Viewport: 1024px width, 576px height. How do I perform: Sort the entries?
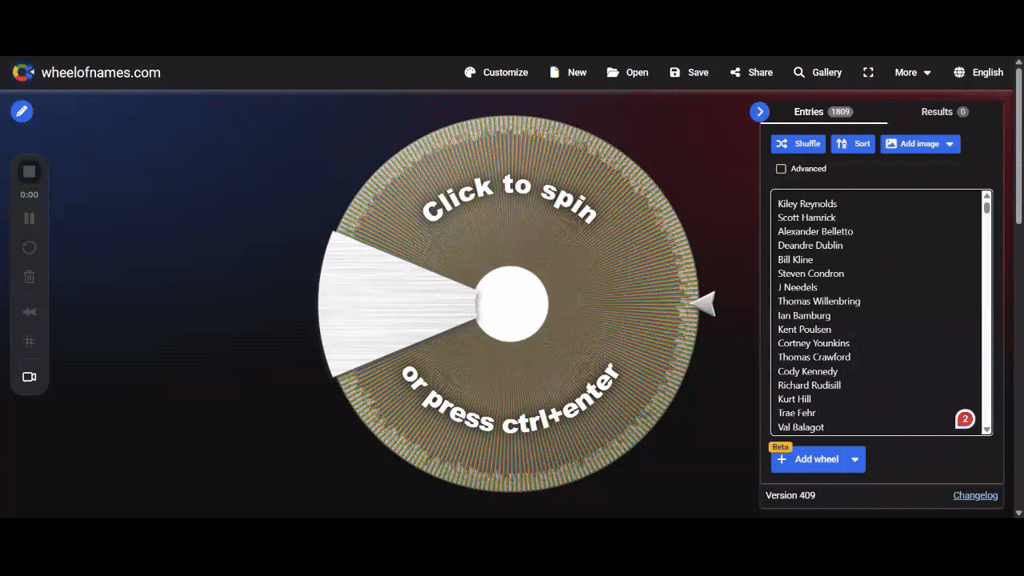coord(853,144)
